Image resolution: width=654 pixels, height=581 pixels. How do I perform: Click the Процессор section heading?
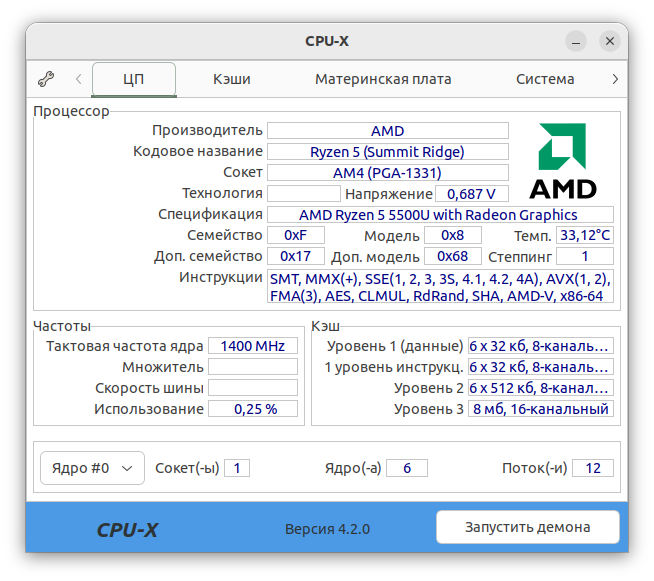point(71,111)
